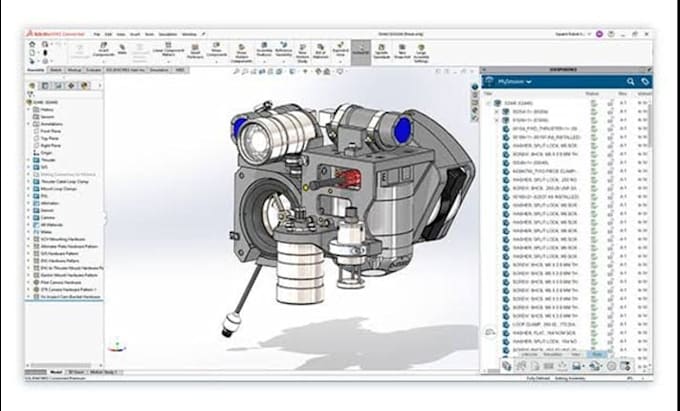Expand the Annotations node in feature tree

click(29, 124)
